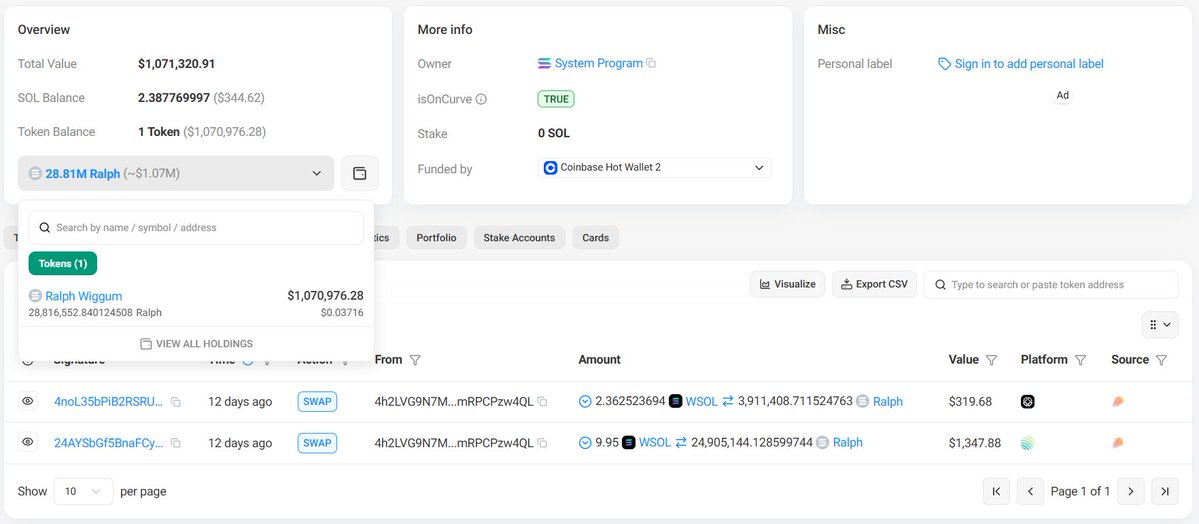Copy the System Program owner address

[651, 63]
